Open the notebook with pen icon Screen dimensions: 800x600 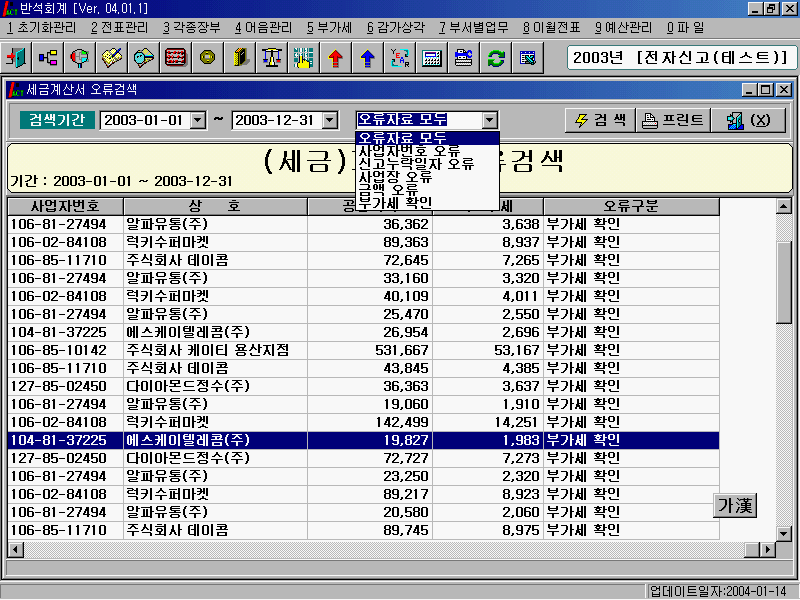tap(112, 58)
